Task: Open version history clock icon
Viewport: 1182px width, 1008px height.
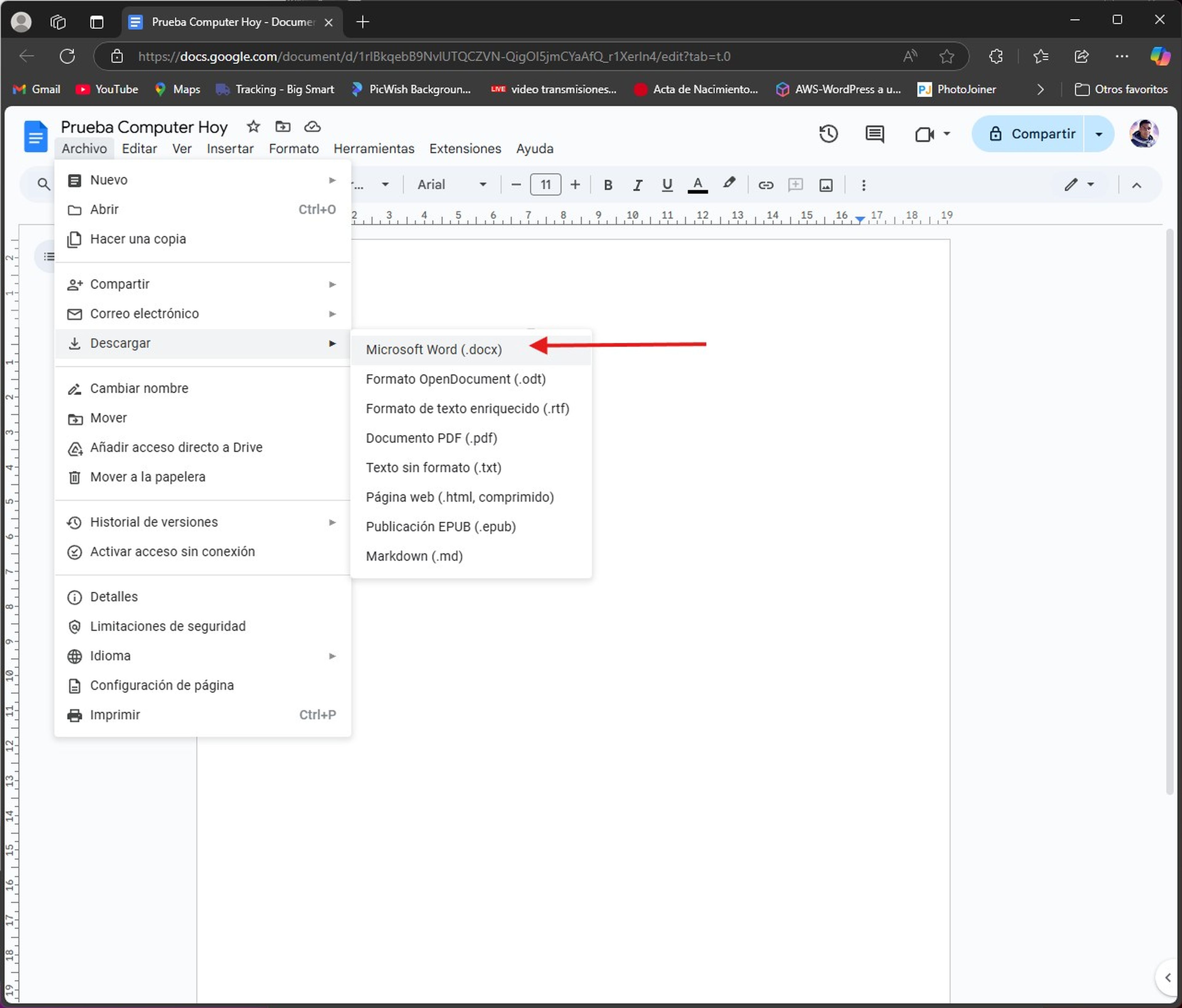Action: pyautogui.click(x=828, y=134)
